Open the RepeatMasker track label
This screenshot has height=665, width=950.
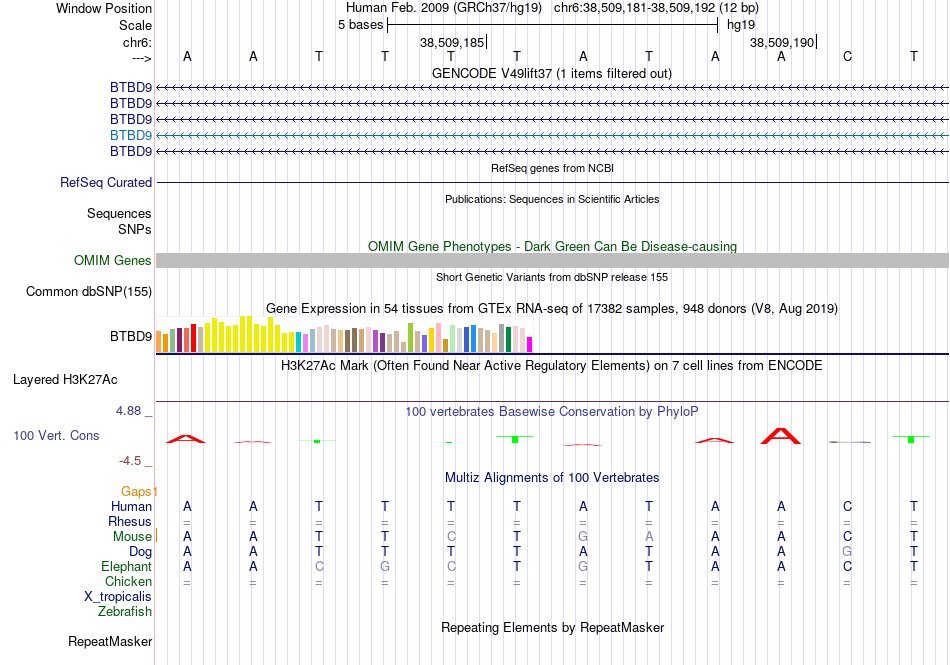(110, 641)
